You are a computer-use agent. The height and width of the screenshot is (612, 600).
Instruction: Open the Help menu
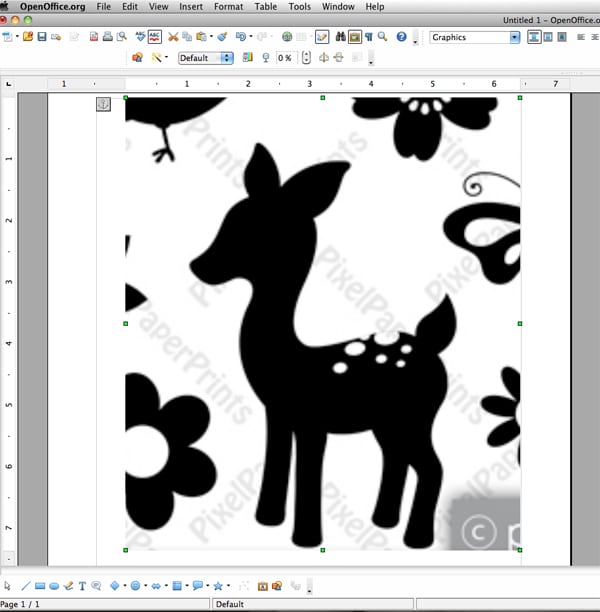[x=375, y=7]
